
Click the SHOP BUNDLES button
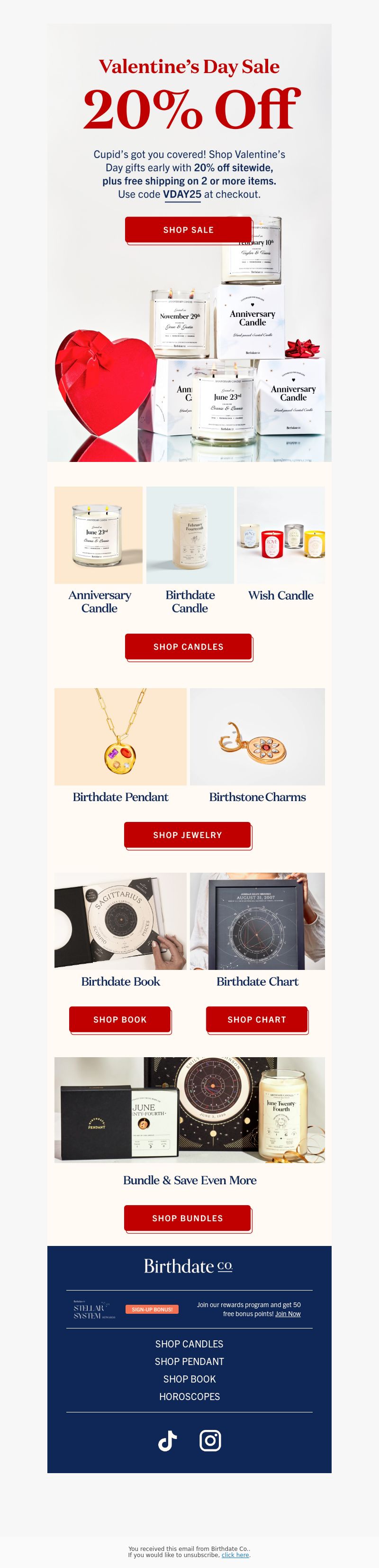coord(188,1218)
